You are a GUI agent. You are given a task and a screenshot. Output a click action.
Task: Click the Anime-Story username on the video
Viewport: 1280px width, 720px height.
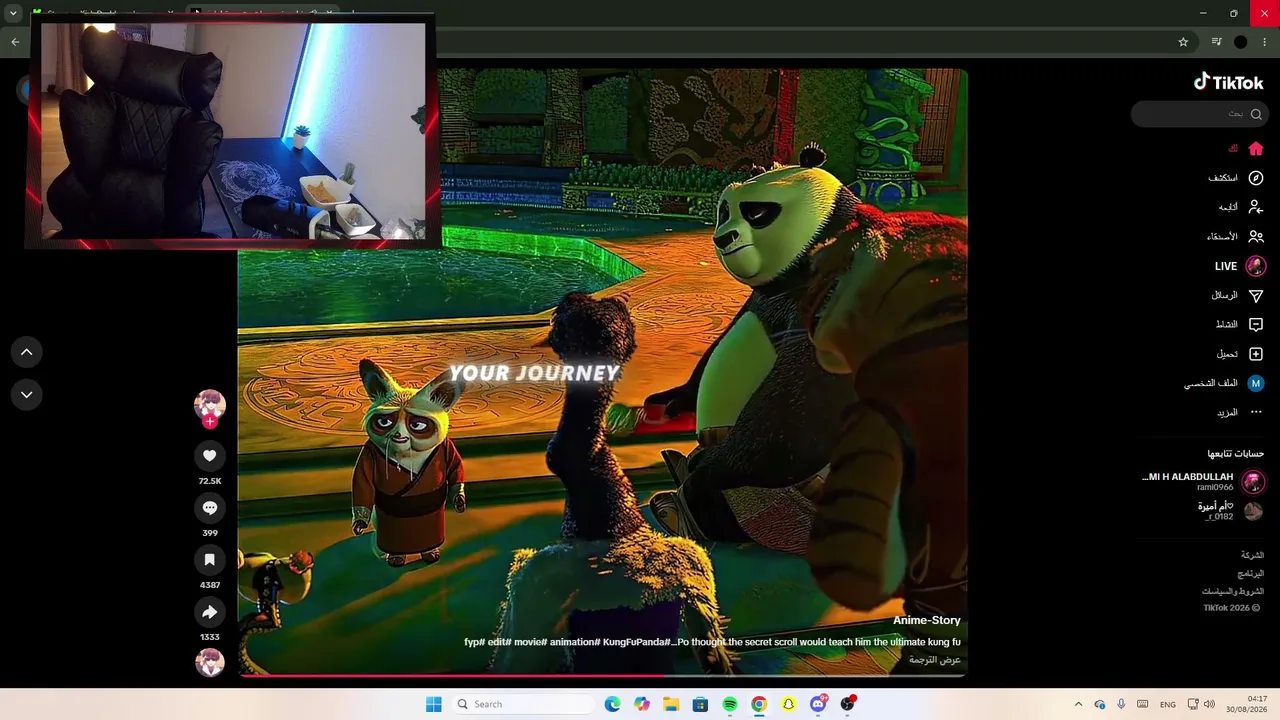tap(927, 621)
